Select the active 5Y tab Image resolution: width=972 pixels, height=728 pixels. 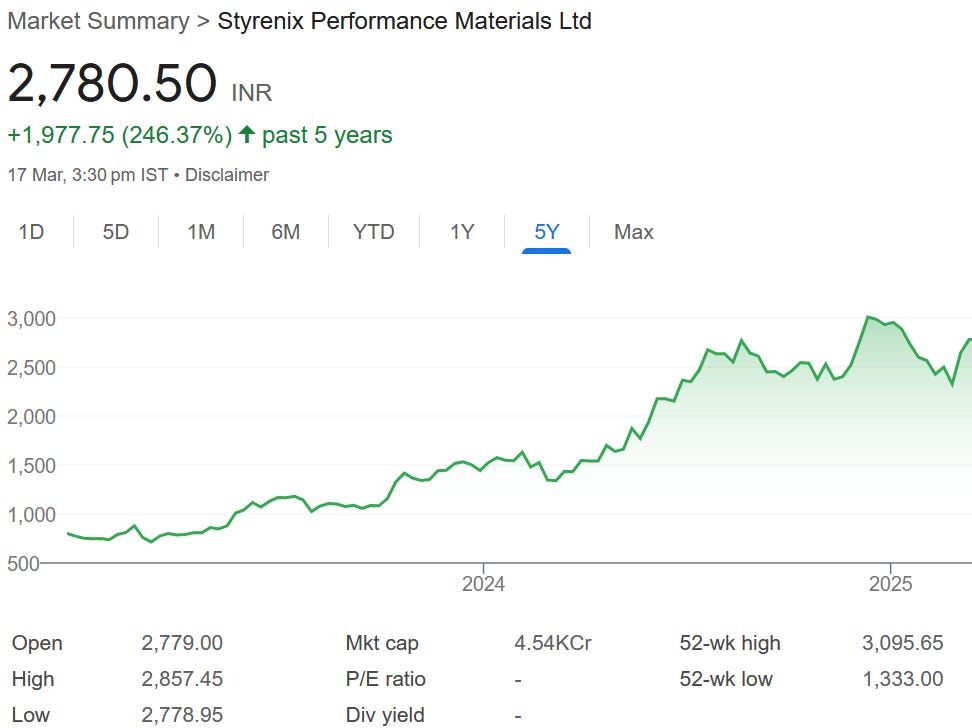(547, 232)
